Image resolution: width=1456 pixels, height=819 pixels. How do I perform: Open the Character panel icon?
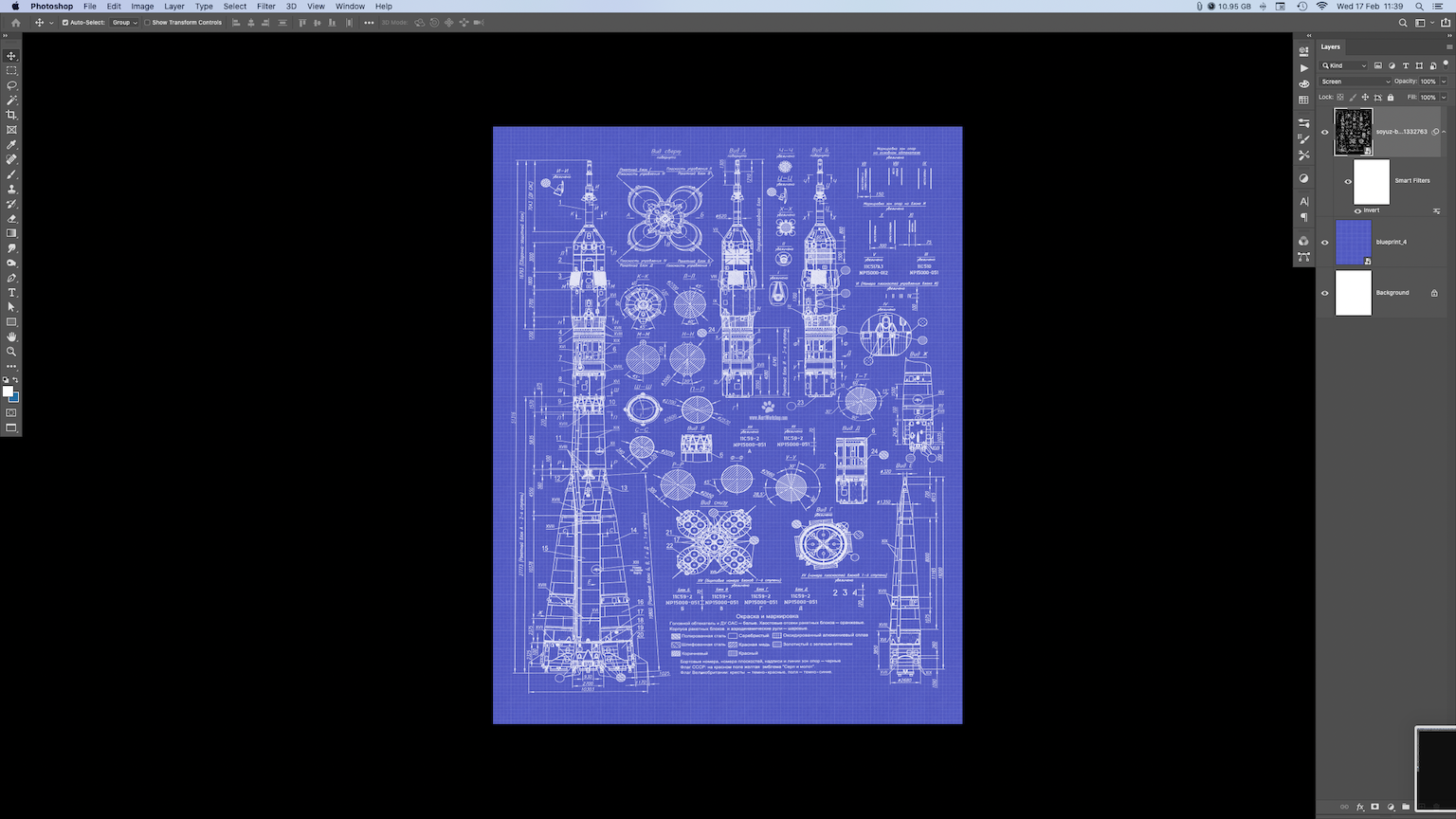coord(1303,201)
